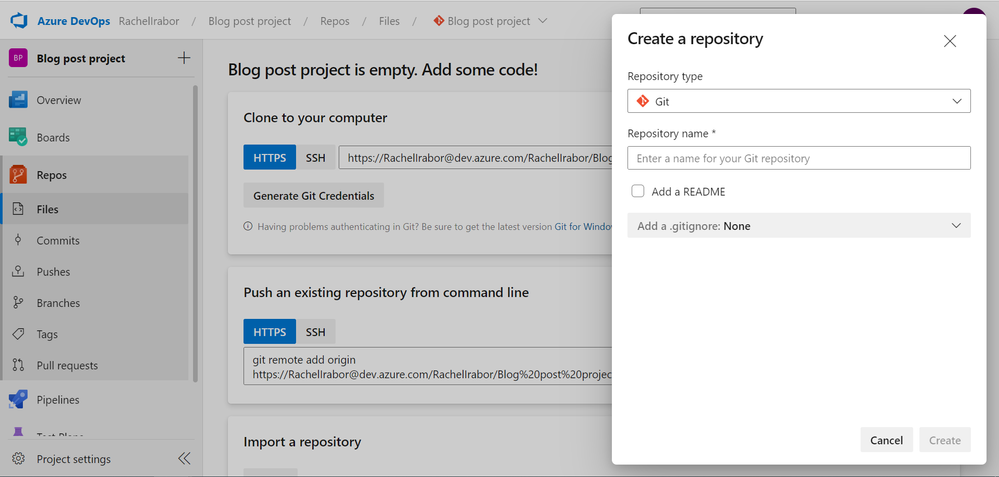
Task: Click the Branches icon in sidebar
Action: pyautogui.click(x=18, y=303)
